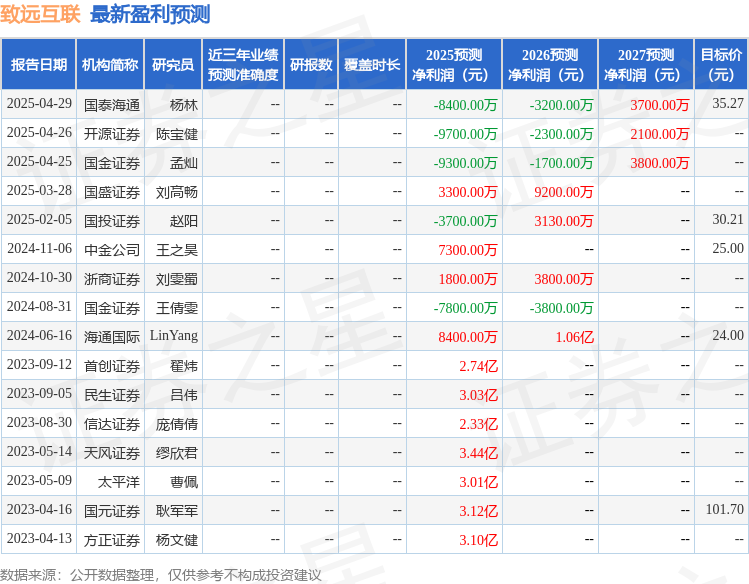Screen dimensions: 749x584
Task: Select target price 25.00
Action: [728, 249]
